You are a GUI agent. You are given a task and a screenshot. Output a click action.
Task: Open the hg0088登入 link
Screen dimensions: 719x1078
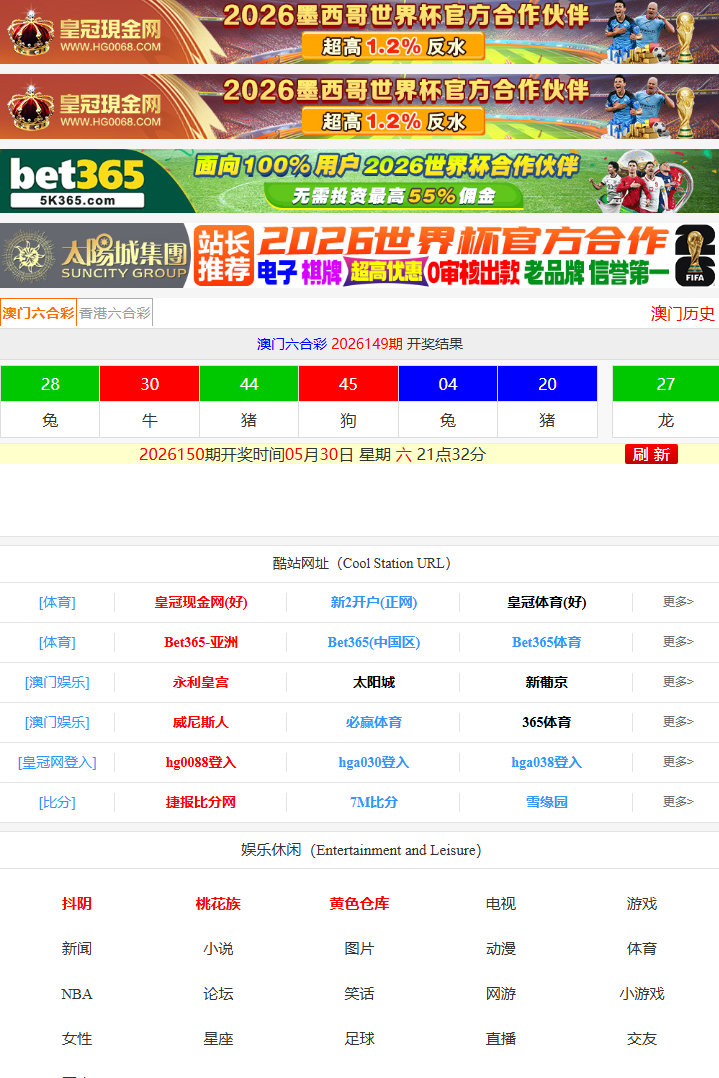[201, 762]
